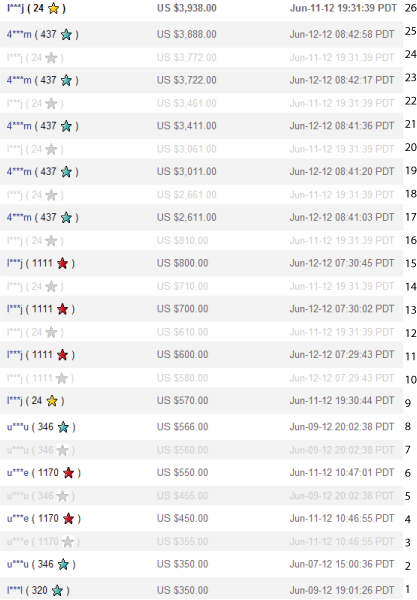
Task: Open bidder l***j on the $700.00 bid
Action: click(15, 309)
